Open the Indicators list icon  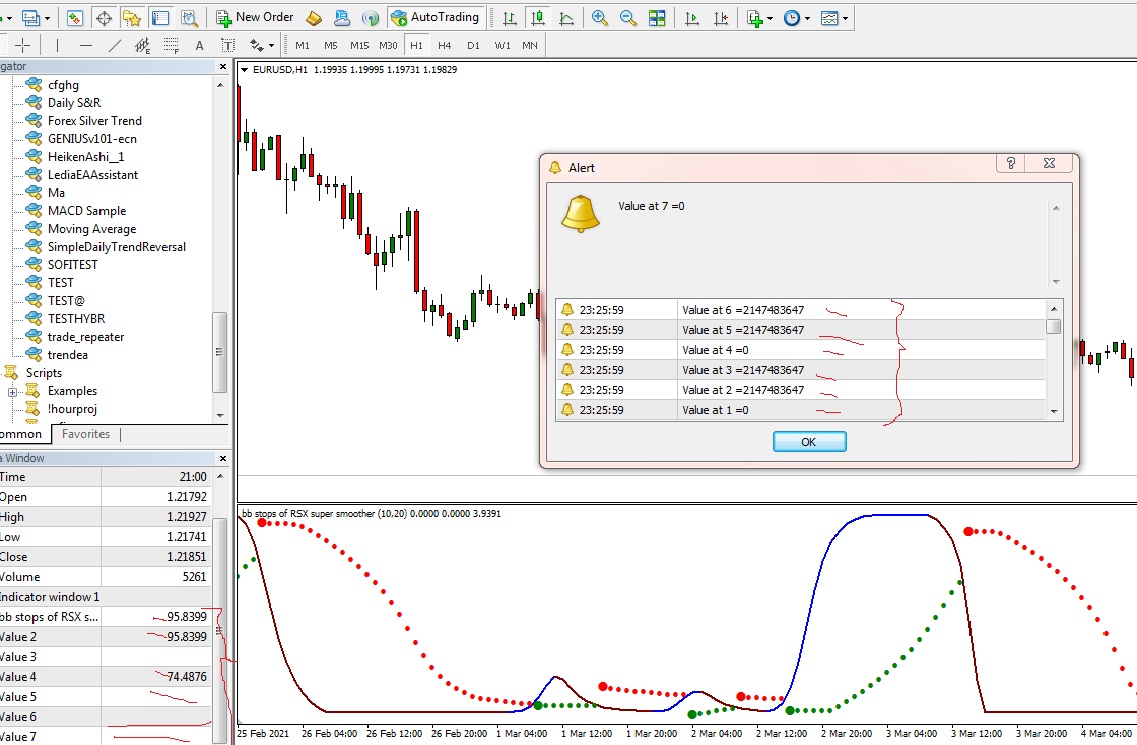coord(755,17)
